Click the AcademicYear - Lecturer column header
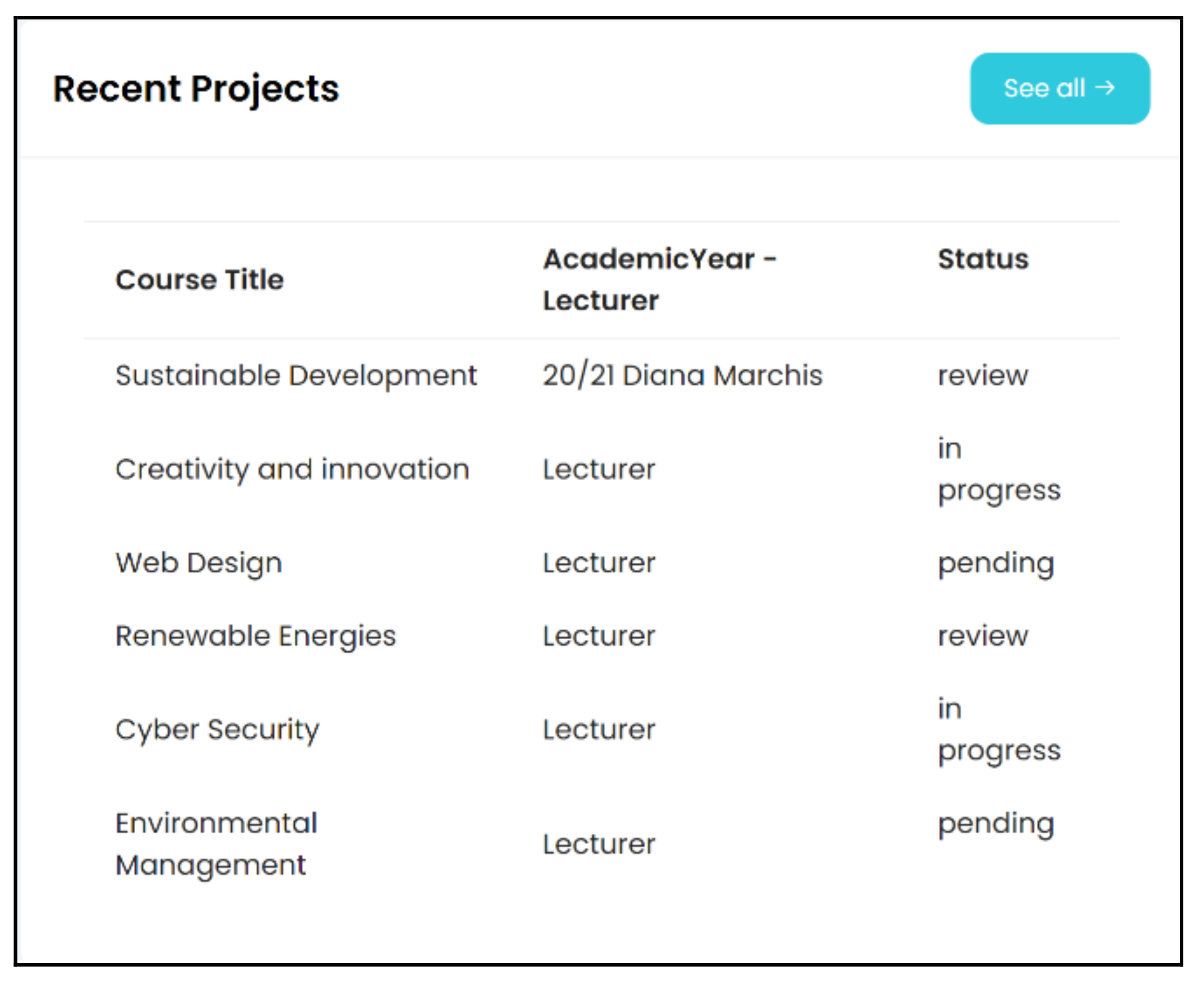The width and height of the screenshot is (1204, 983). point(659,280)
